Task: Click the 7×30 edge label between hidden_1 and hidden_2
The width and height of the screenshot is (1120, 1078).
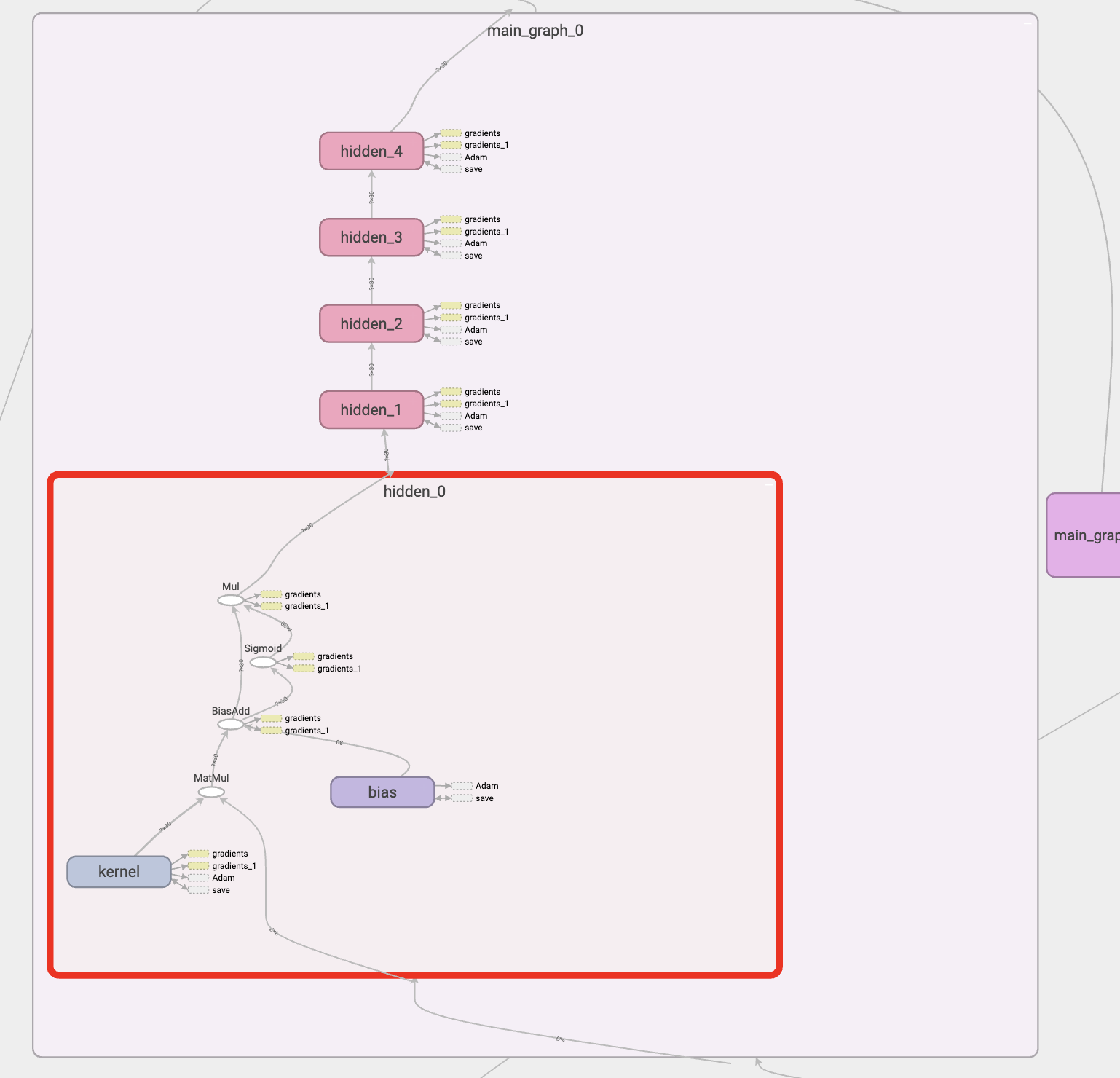Action: point(372,368)
